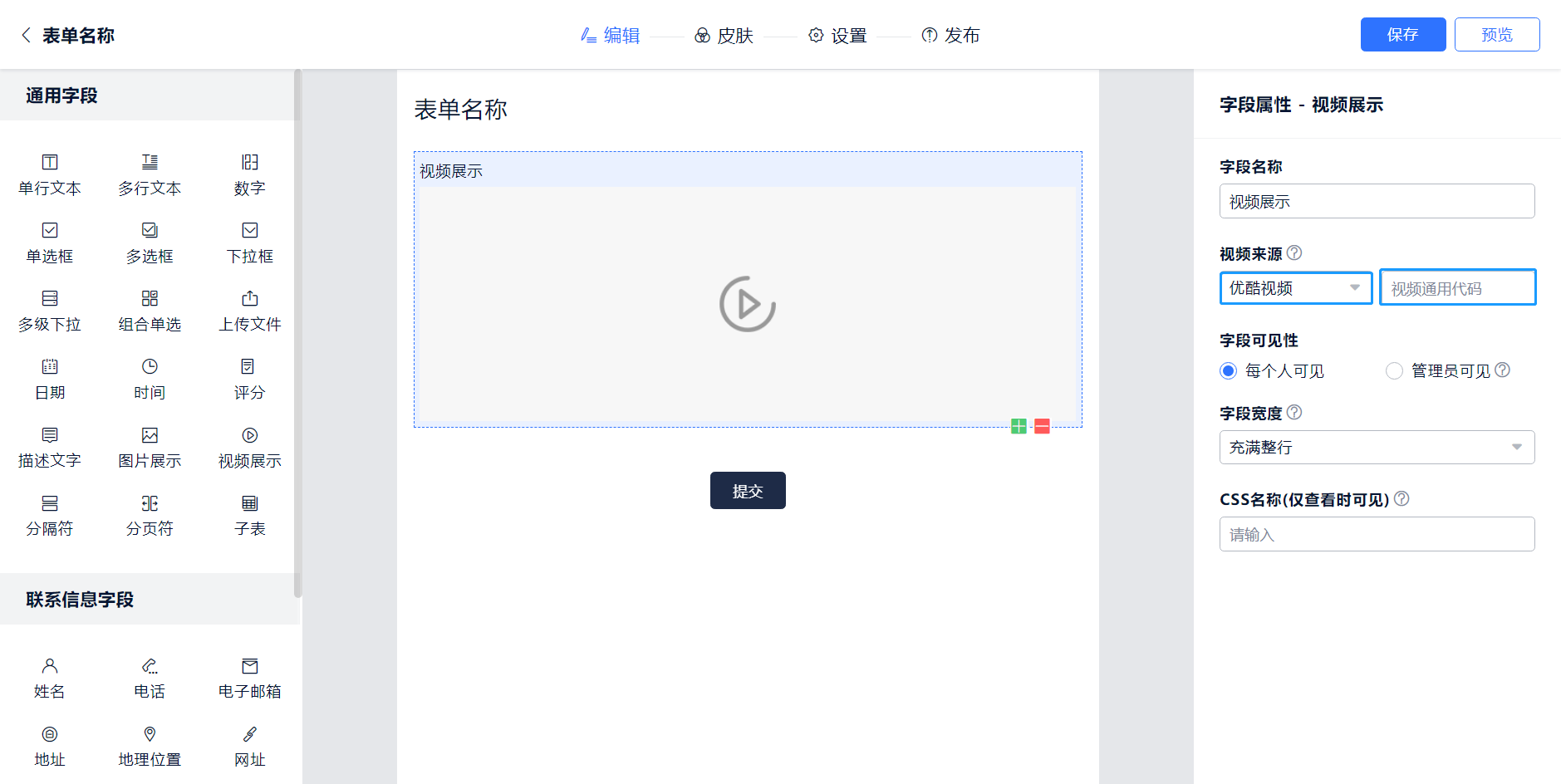This screenshot has width=1561, height=784.
Task: Select the 评分 rating field icon
Action: [x=249, y=367]
